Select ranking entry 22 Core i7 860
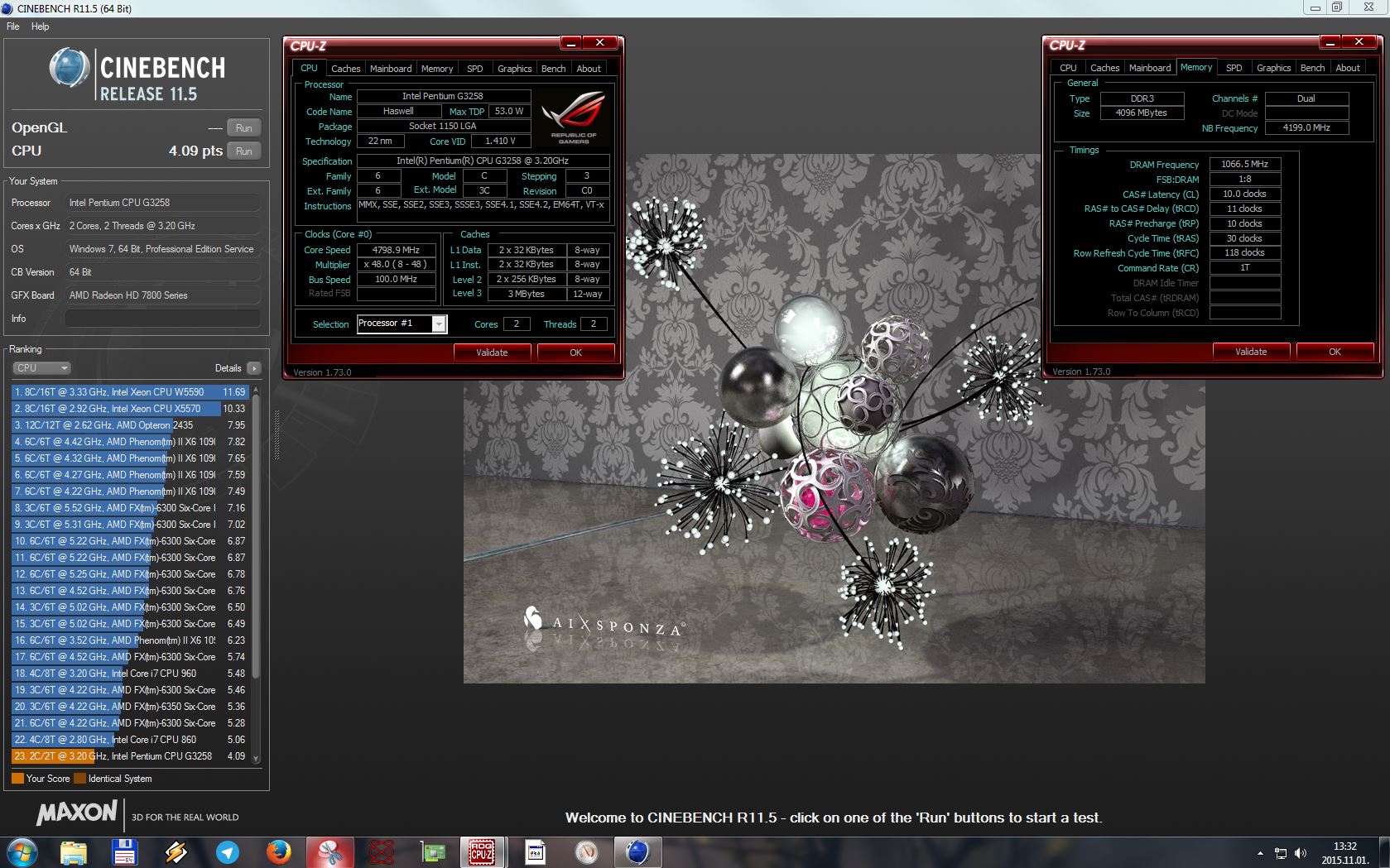This screenshot has width=1390, height=868. [x=130, y=740]
